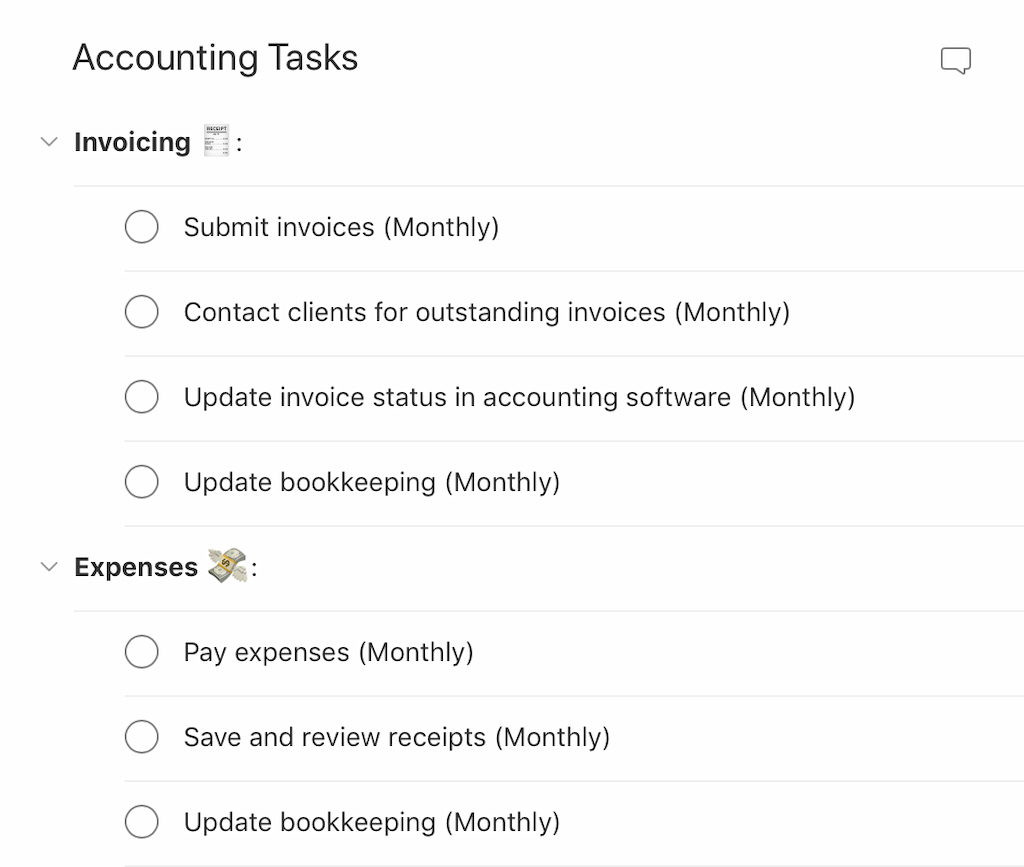
Task: Click the Accounting Tasks title
Action: tap(215, 58)
